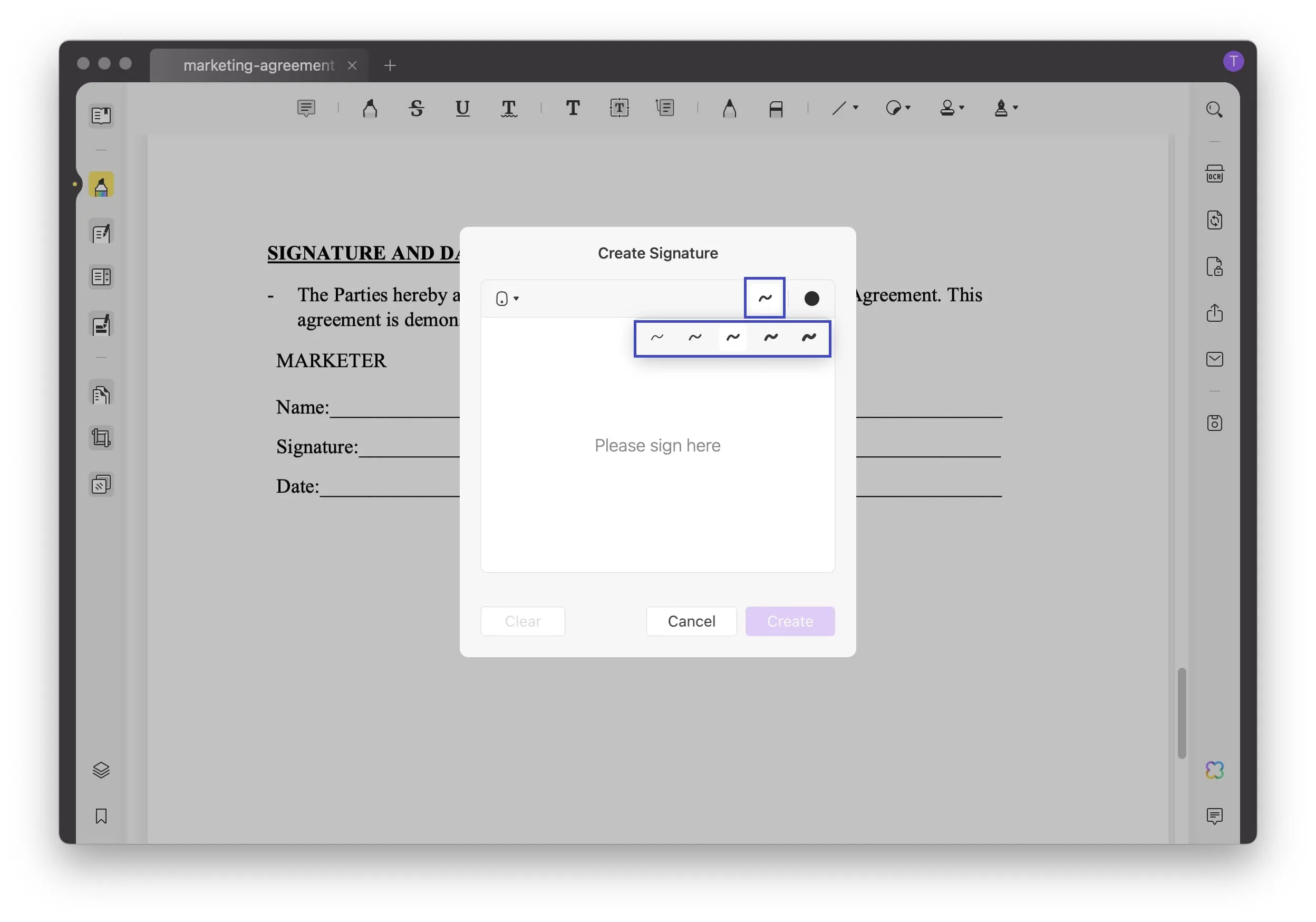Click the share/export icon in right sidebar
Screen dimensions: 1316x922
tap(1215, 313)
